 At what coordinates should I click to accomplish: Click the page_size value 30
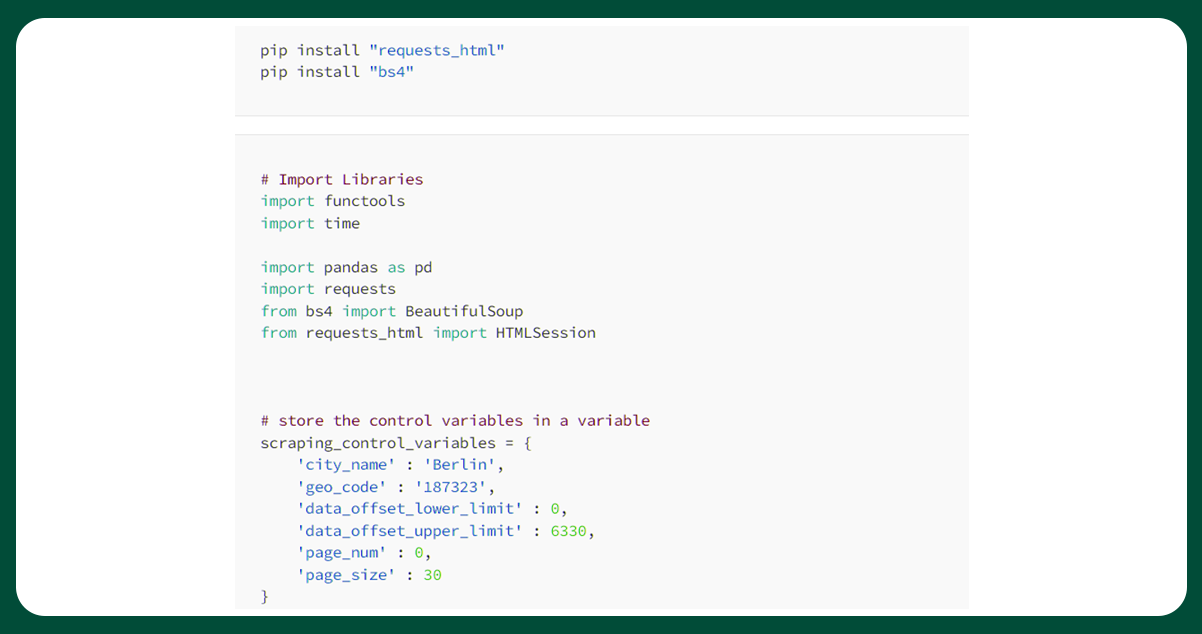(x=432, y=575)
